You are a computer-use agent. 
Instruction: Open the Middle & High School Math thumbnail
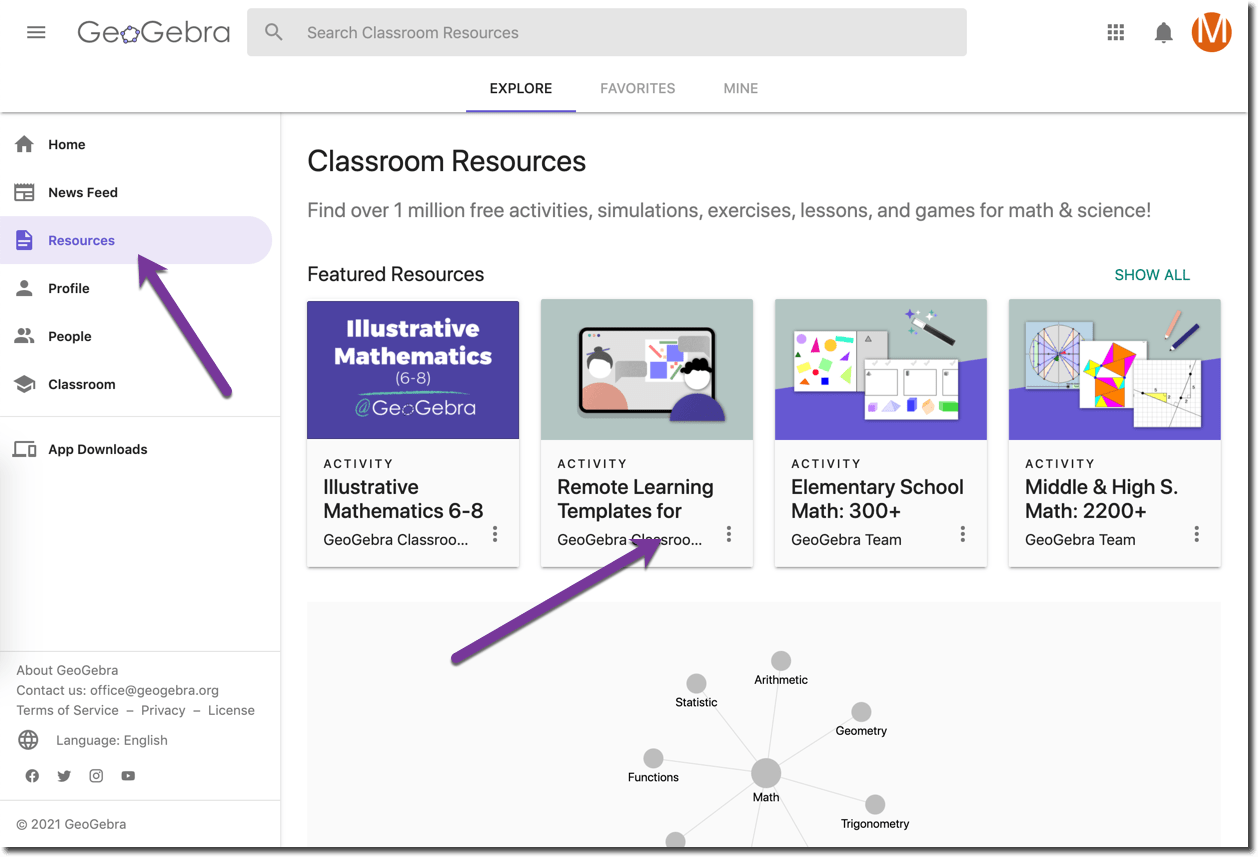(x=1115, y=370)
